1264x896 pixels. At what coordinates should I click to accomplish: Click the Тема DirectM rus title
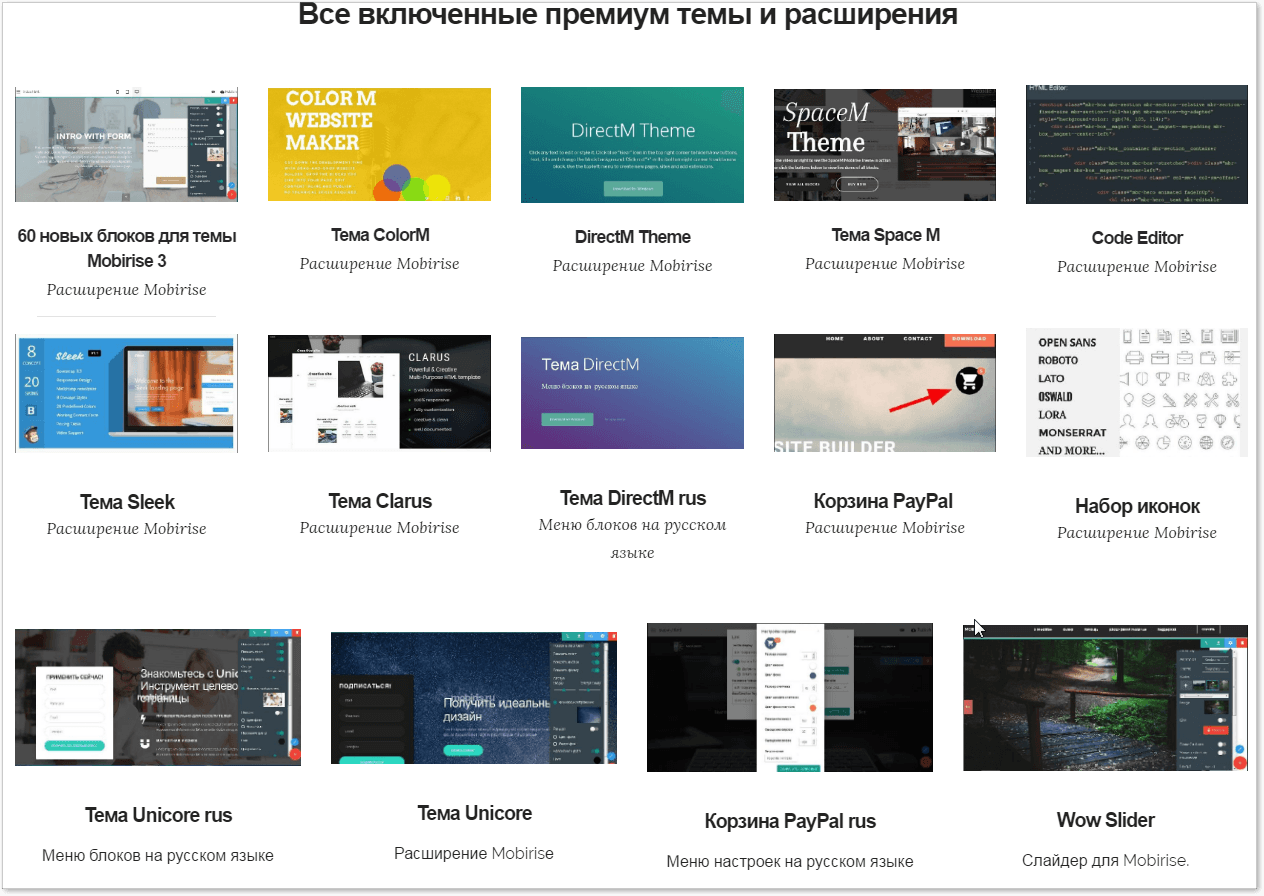point(633,498)
